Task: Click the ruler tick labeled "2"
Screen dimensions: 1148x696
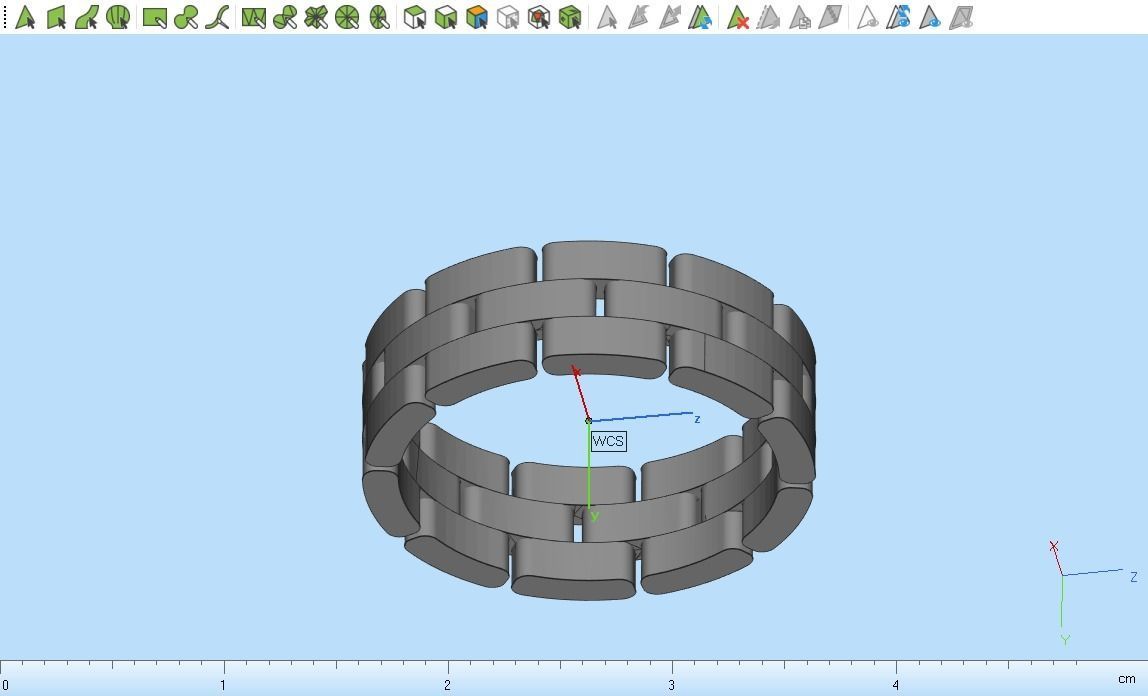Action: coord(447,685)
